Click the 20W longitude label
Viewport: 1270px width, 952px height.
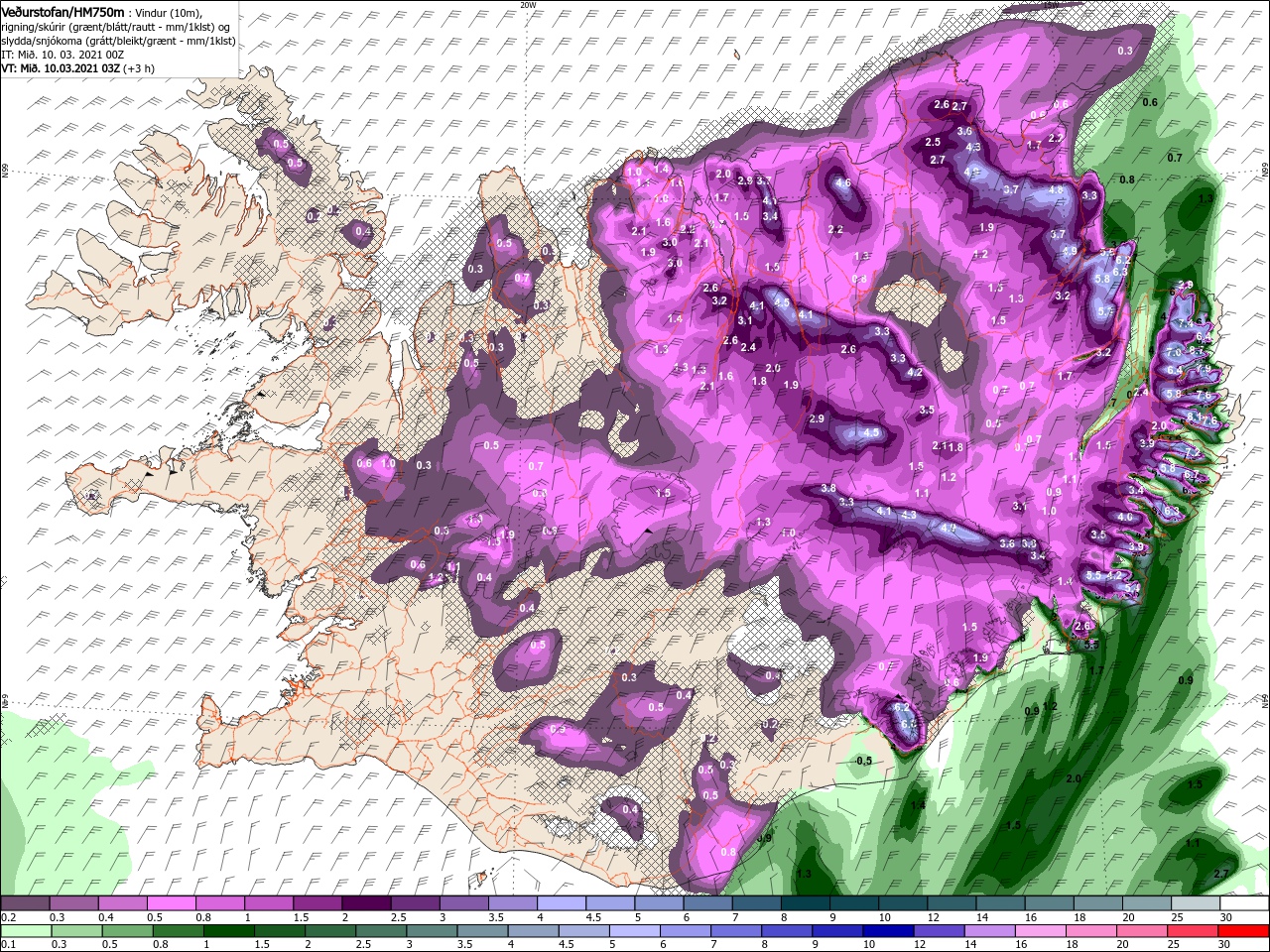click(x=528, y=4)
